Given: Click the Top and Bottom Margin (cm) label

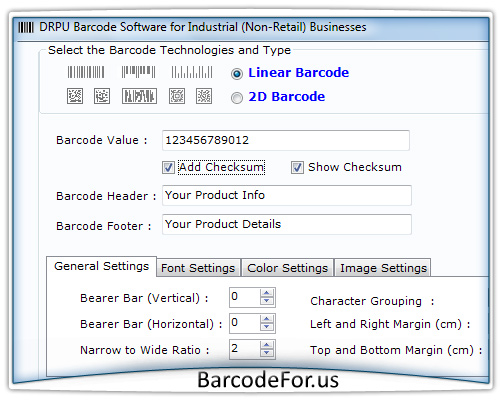Looking at the screenshot, I should (396, 350).
